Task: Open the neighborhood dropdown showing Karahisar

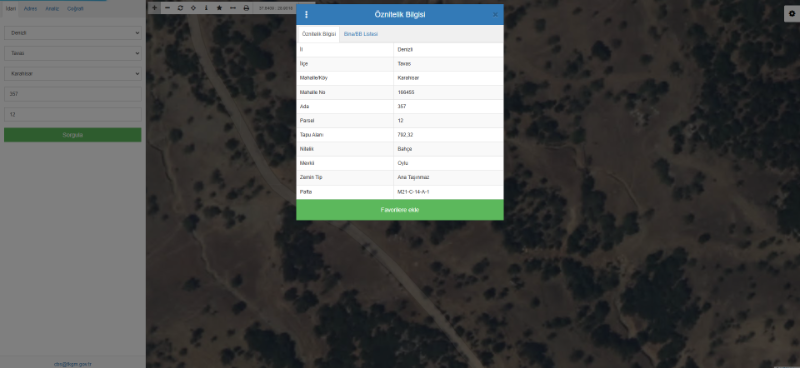Action: [72, 73]
